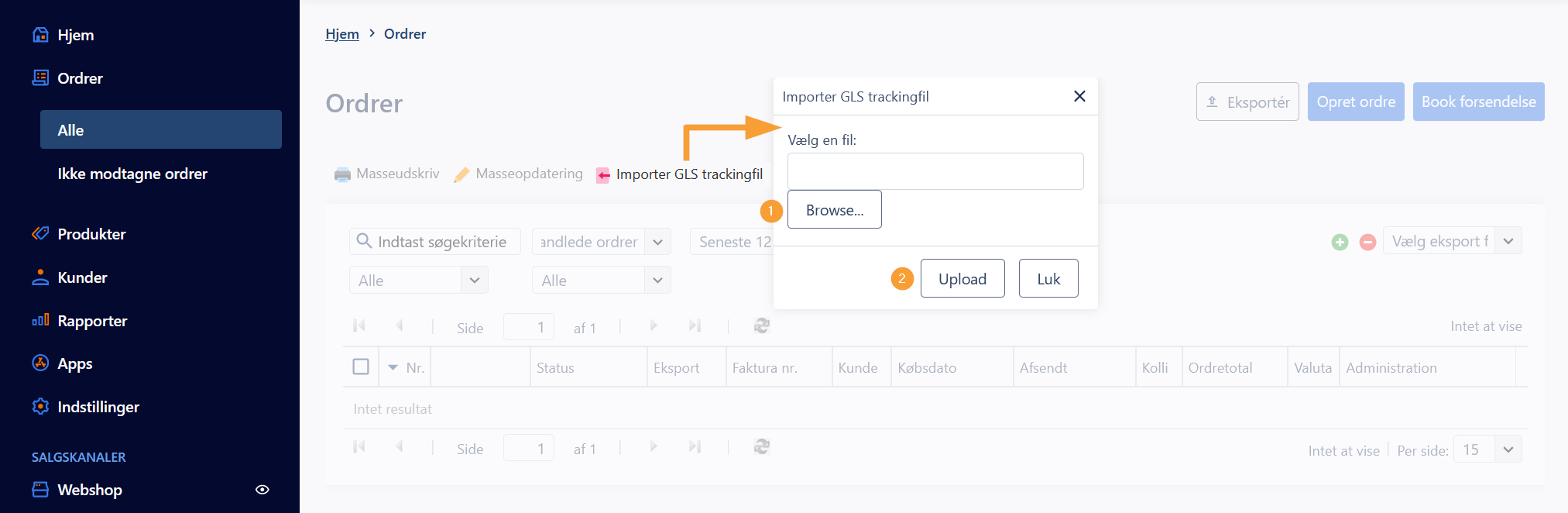Open the behandlede ordrer filter dropdown
The width and height of the screenshot is (1568, 513).
[x=657, y=242]
